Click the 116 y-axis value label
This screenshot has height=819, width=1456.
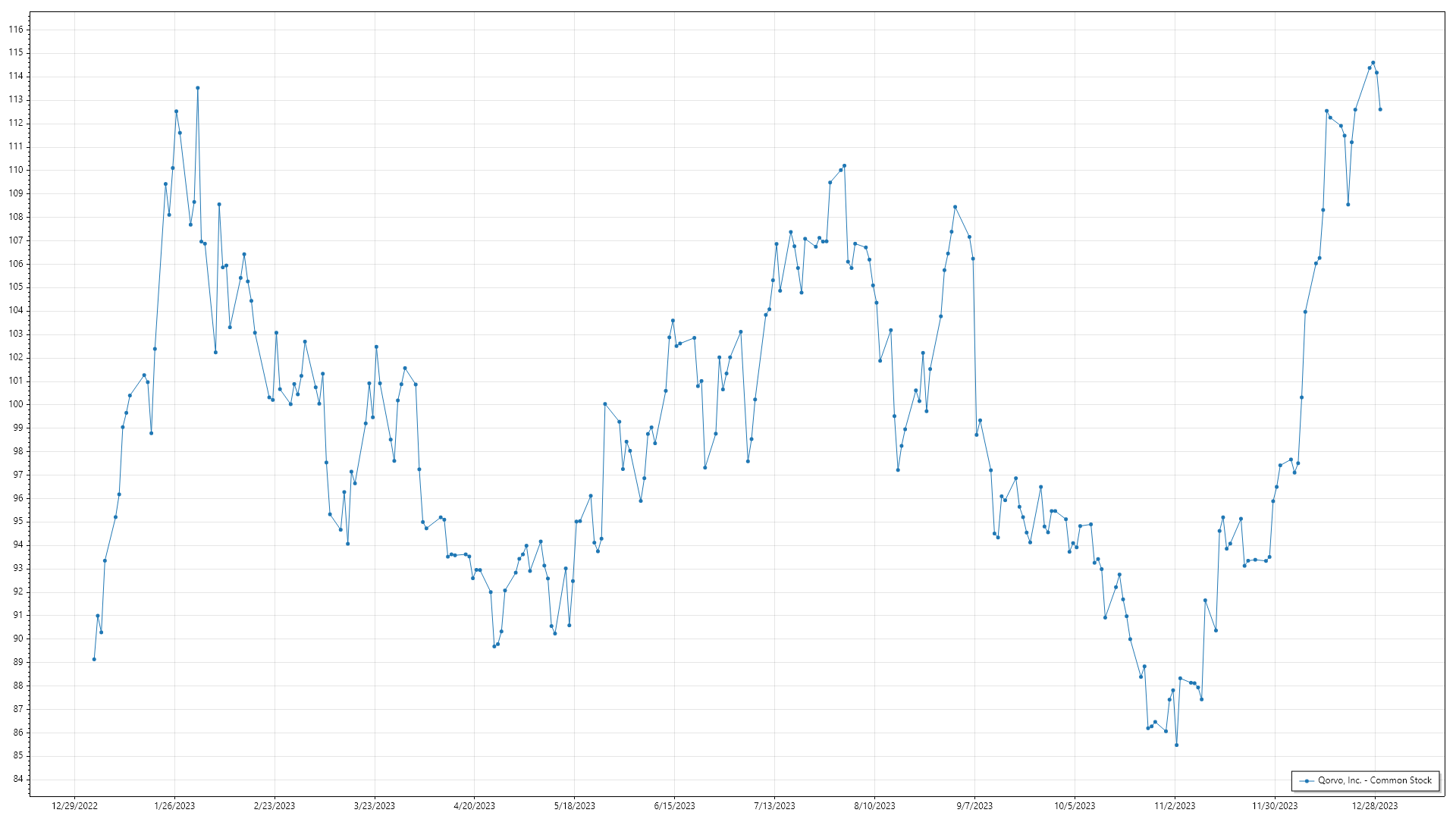(16, 30)
